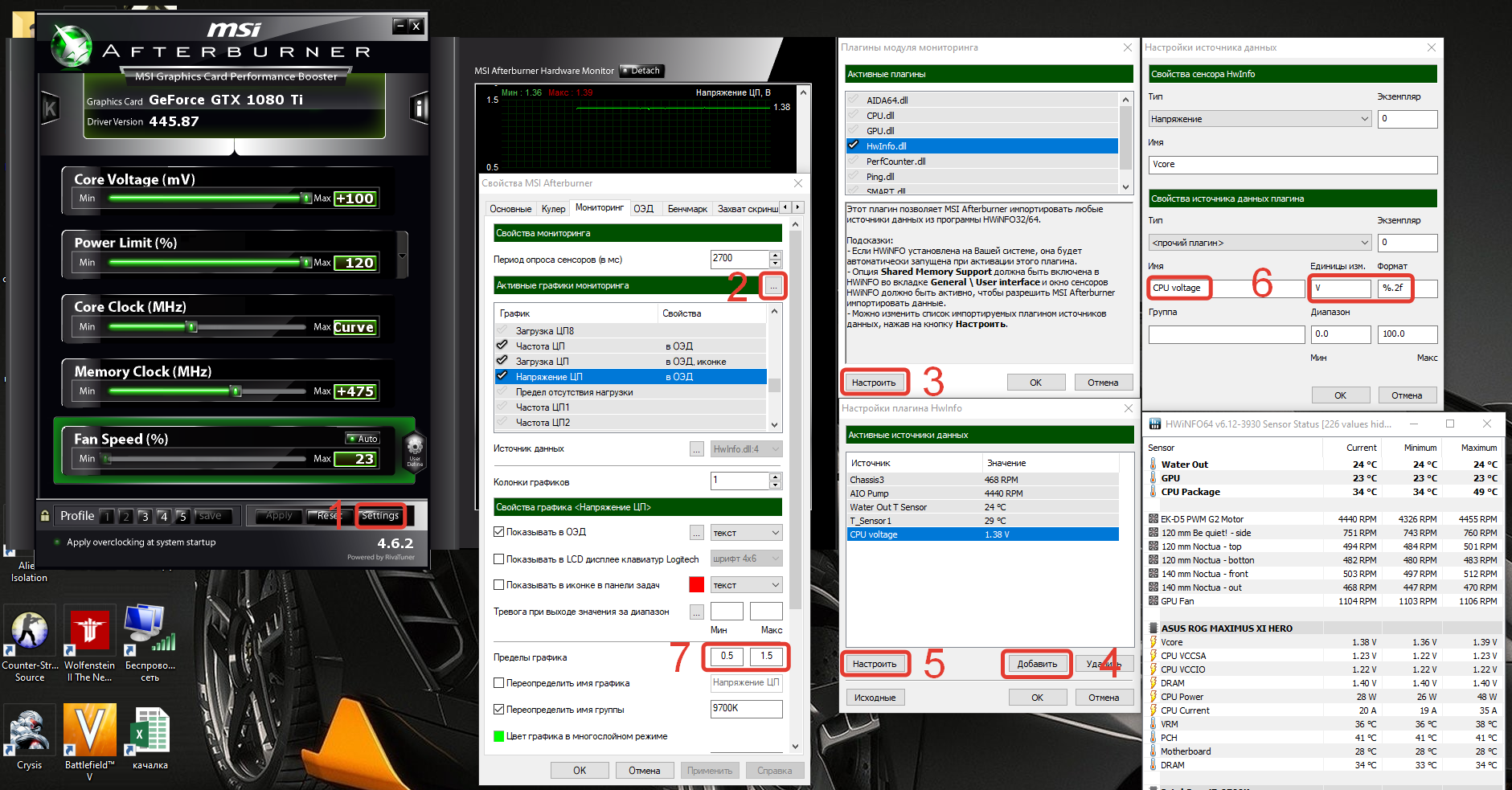Adjust the Core Clock slider handle
This screenshot has width=1512, height=790.
click(x=191, y=327)
